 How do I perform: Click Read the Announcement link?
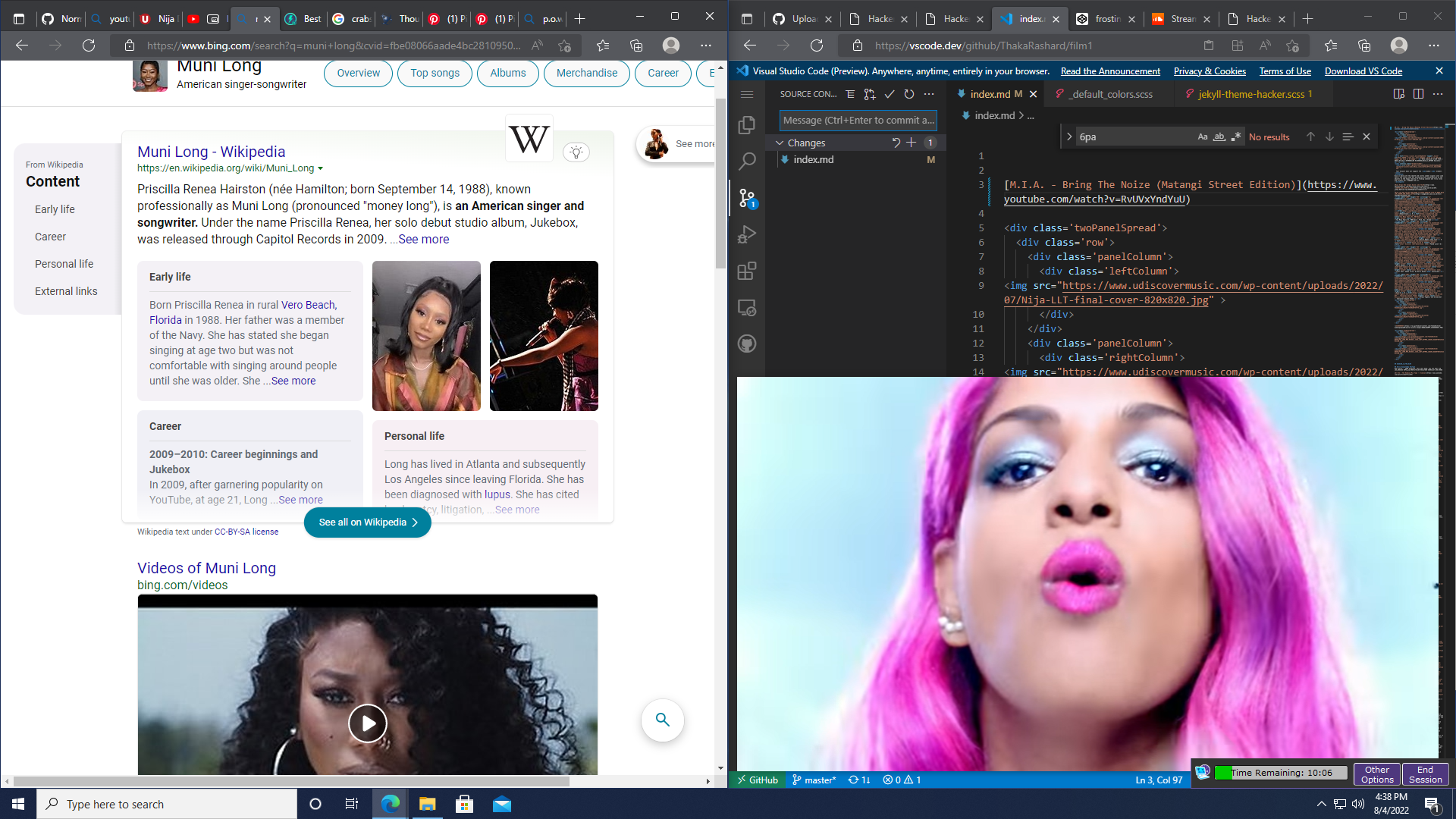(x=1110, y=71)
